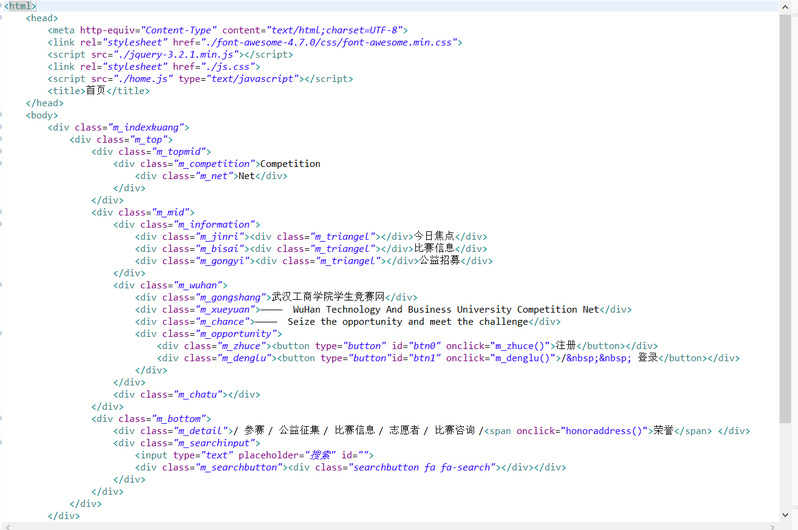Click the vertical scrollbar thumb
This screenshot has height=530, width=798.
point(785,218)
